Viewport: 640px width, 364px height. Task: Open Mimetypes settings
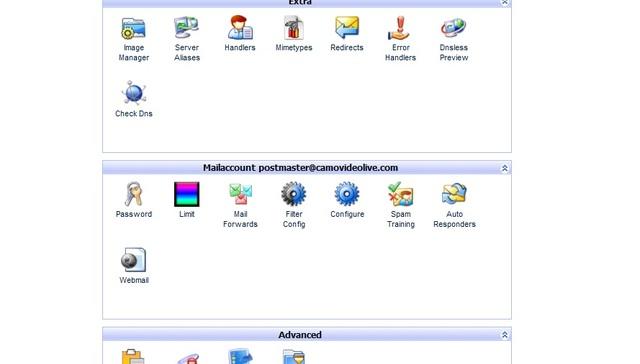(293, 28)
